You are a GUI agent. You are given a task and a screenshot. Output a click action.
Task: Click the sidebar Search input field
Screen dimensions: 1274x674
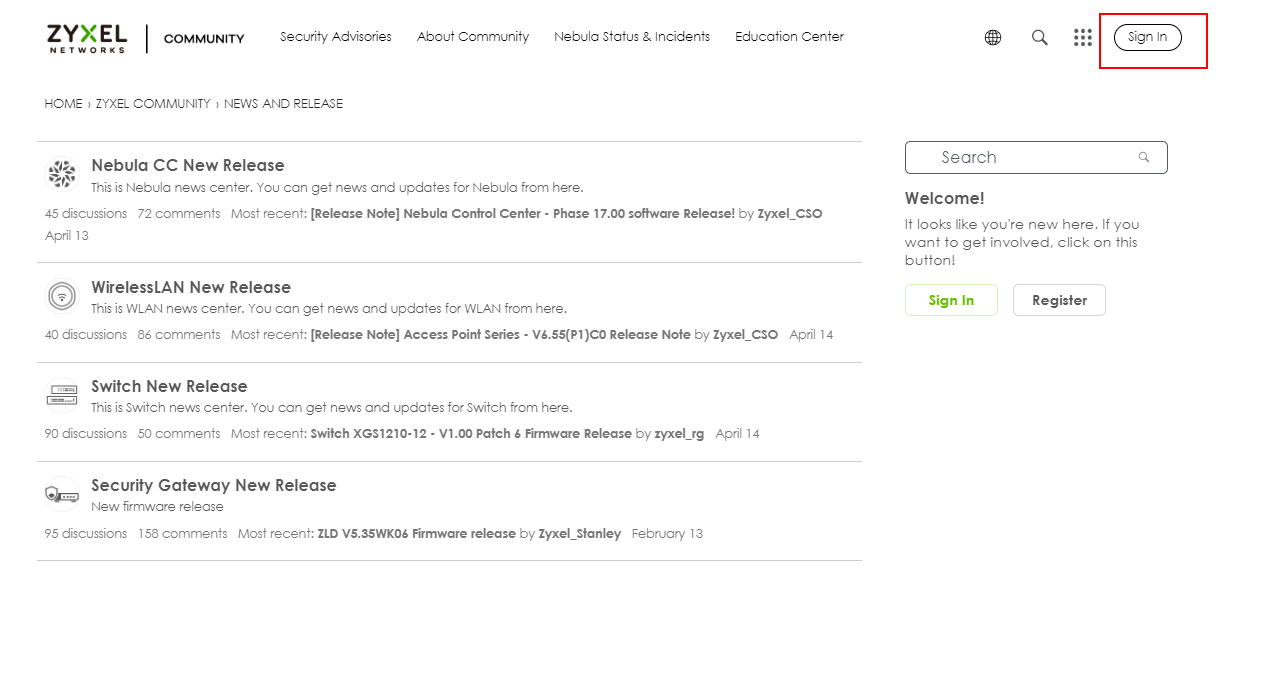coord(1036,158)
